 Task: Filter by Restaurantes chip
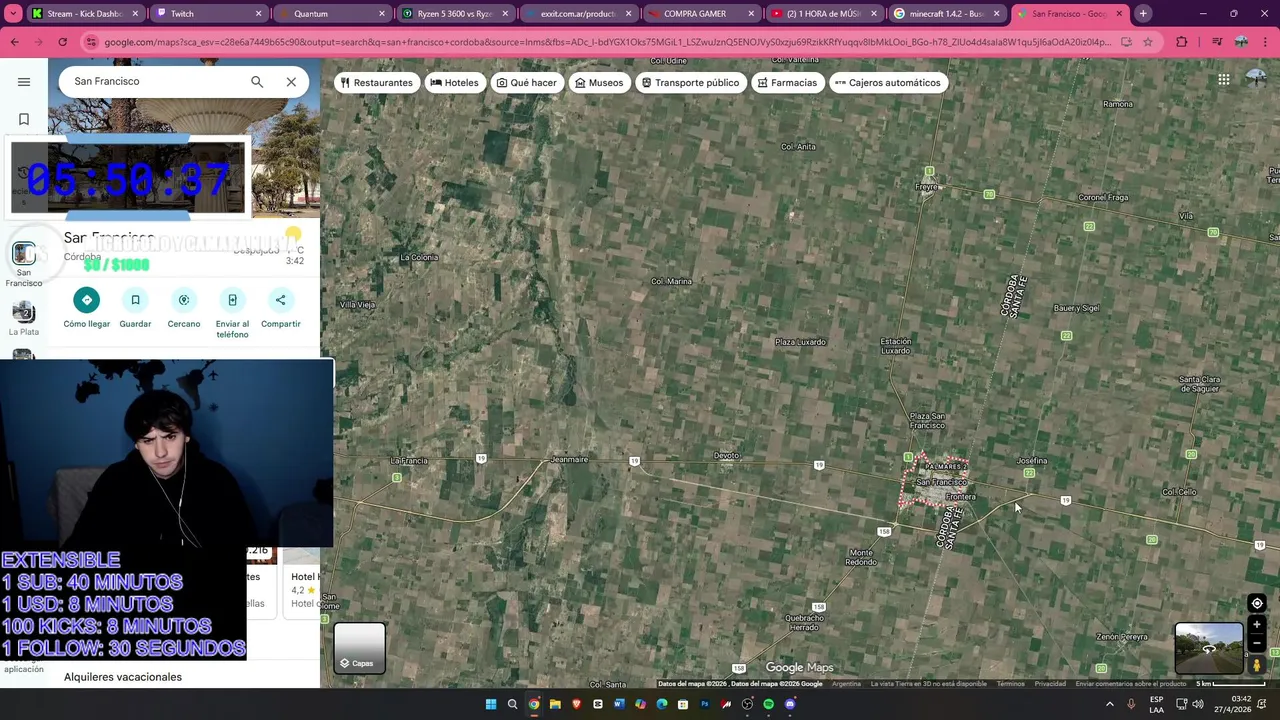tap(376, 83)
